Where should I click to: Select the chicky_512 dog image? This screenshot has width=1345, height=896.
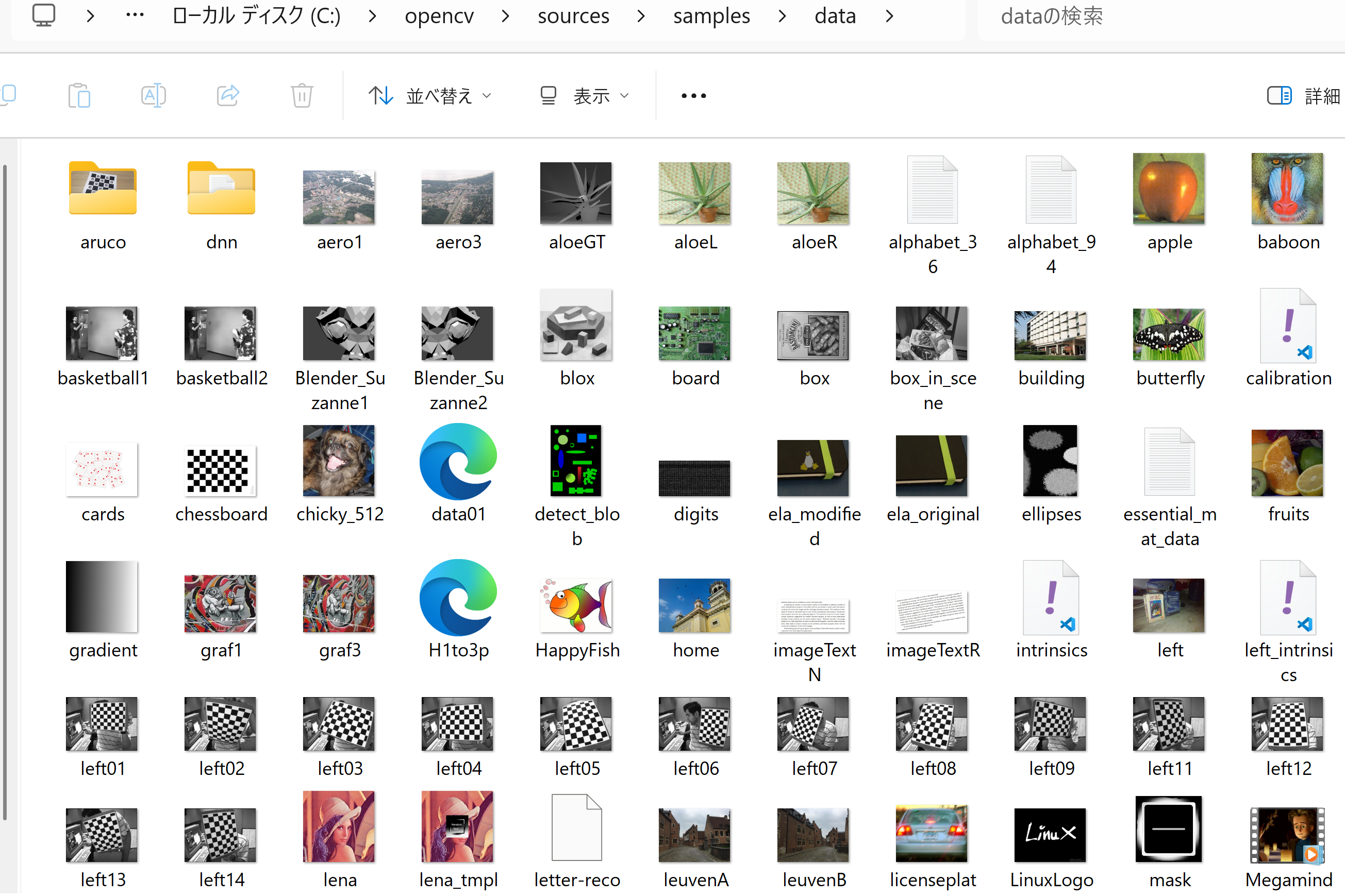(339, 461)
